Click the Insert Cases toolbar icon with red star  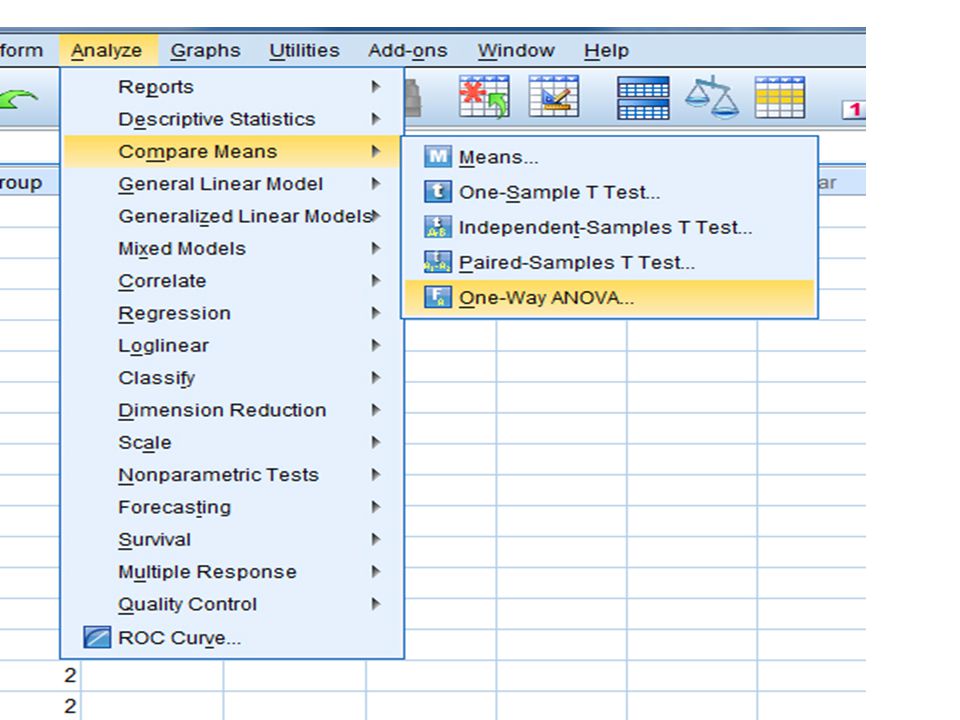(484, 96)
